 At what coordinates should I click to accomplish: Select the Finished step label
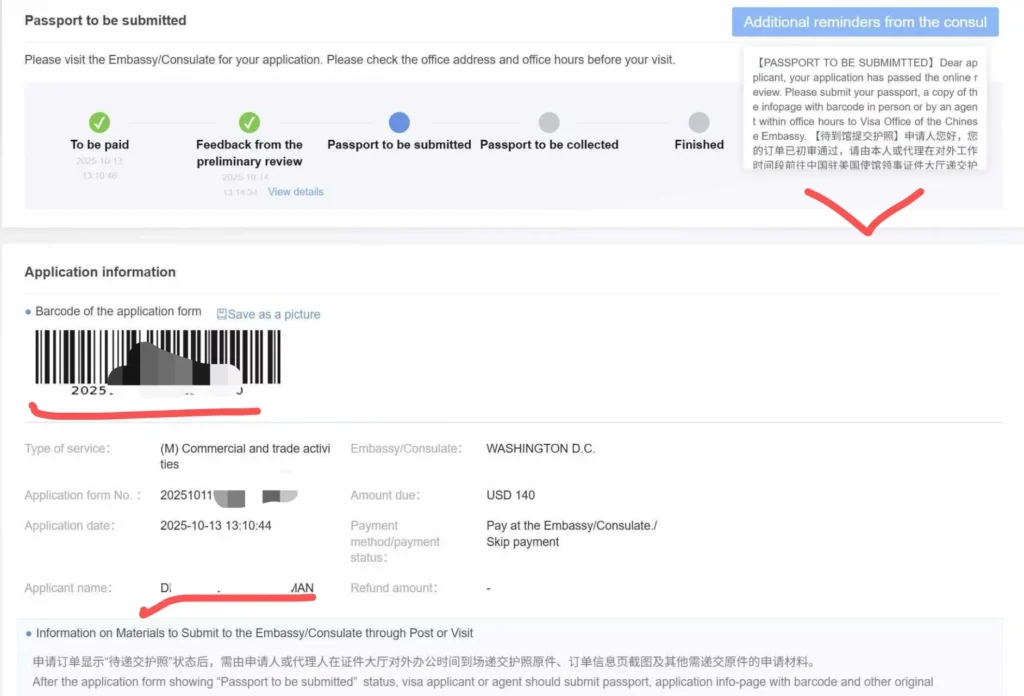[699, 145]
